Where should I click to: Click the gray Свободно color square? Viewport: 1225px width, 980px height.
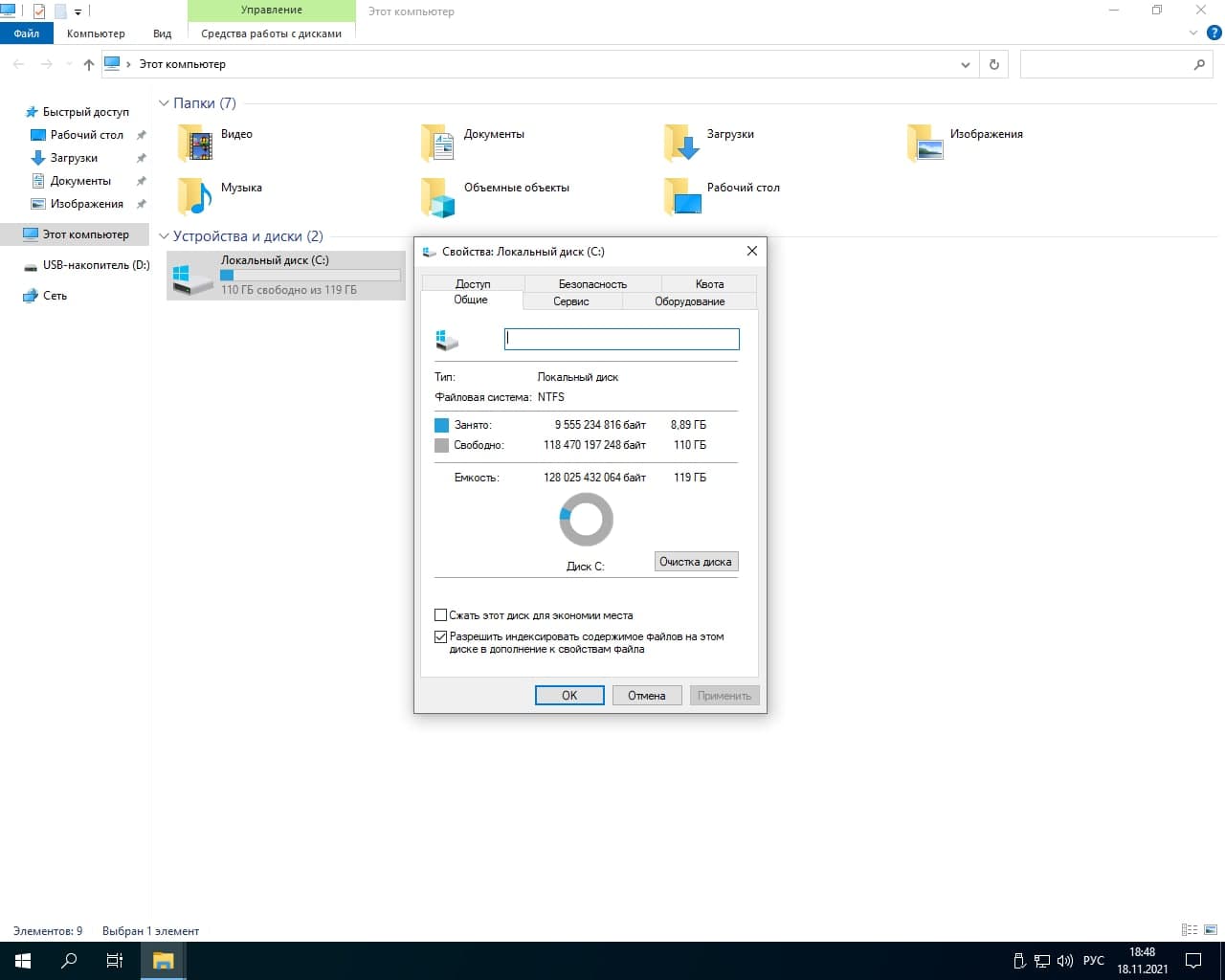pyautogui.click(x=441, y=445)
